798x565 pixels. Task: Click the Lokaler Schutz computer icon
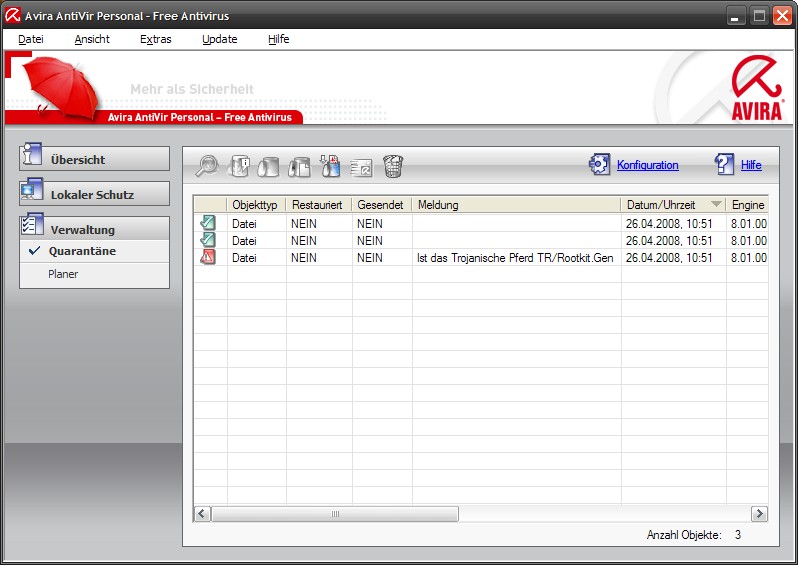pos(32,189)
